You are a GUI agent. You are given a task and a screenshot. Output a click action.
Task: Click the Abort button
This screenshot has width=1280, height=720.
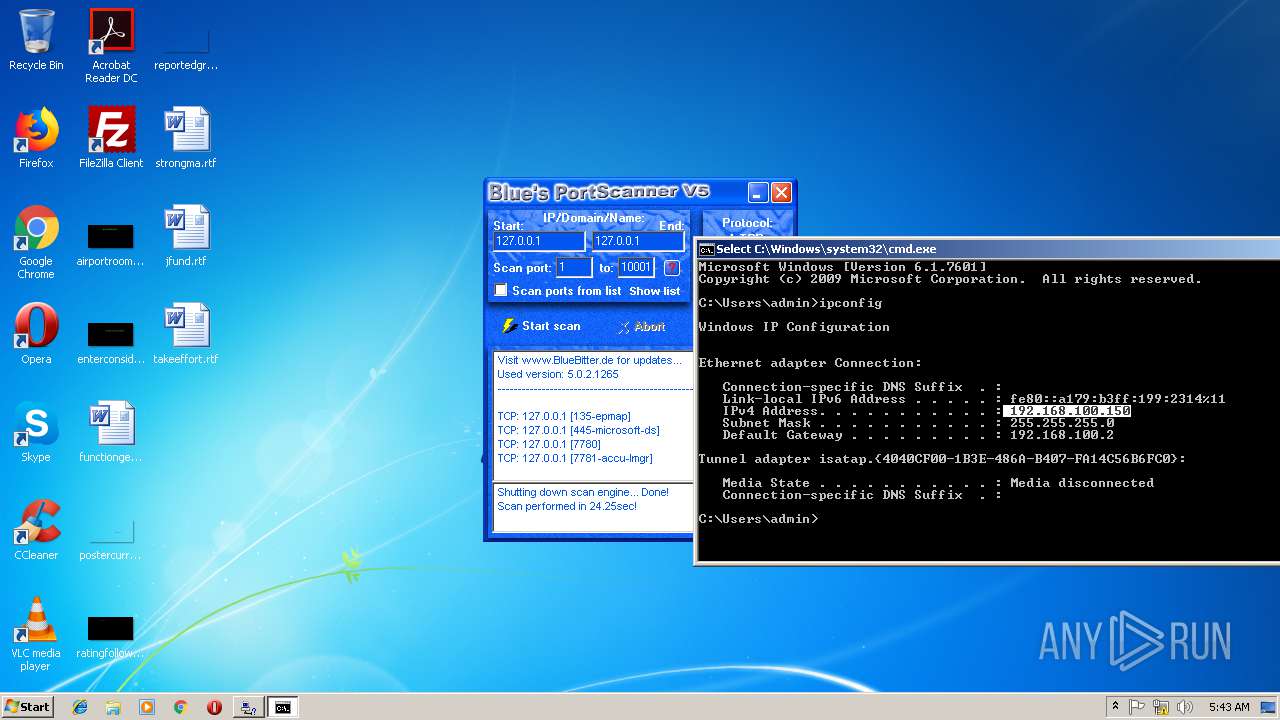pos(641,327)
